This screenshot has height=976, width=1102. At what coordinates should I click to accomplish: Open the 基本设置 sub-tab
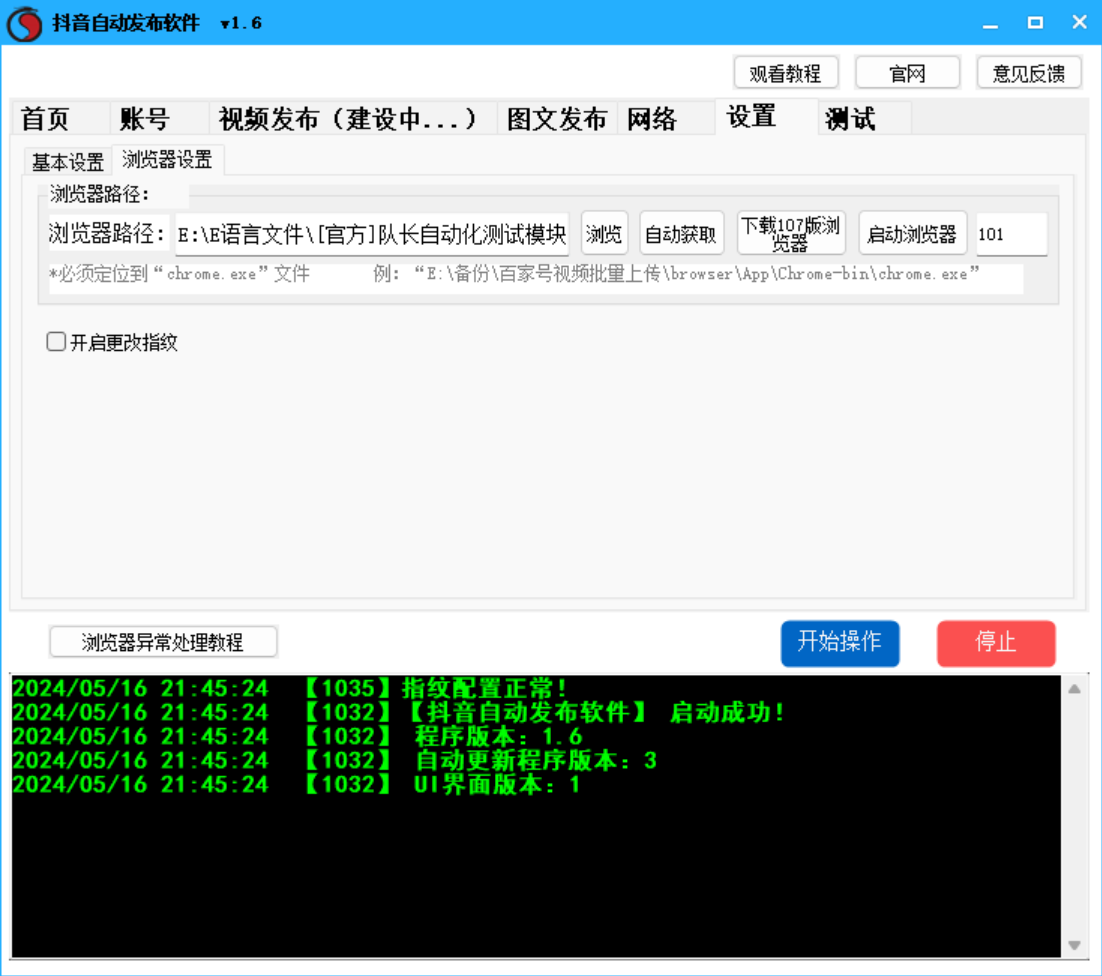pyautogui.click(x=68, y=162)
